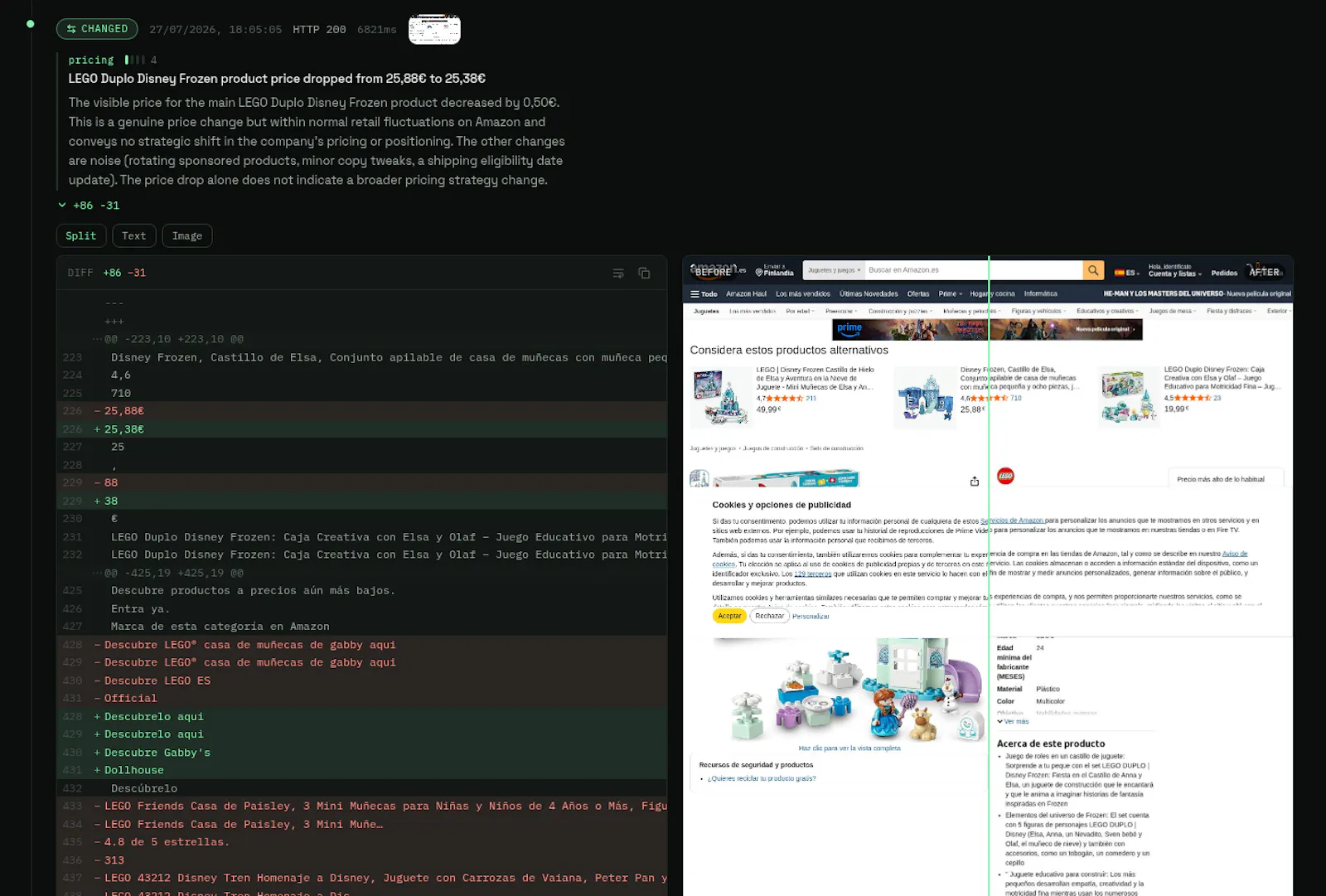Collapse the +86 -31 diff section chevron
This screenshot has height=896, width=1326.
click(62, 205)
